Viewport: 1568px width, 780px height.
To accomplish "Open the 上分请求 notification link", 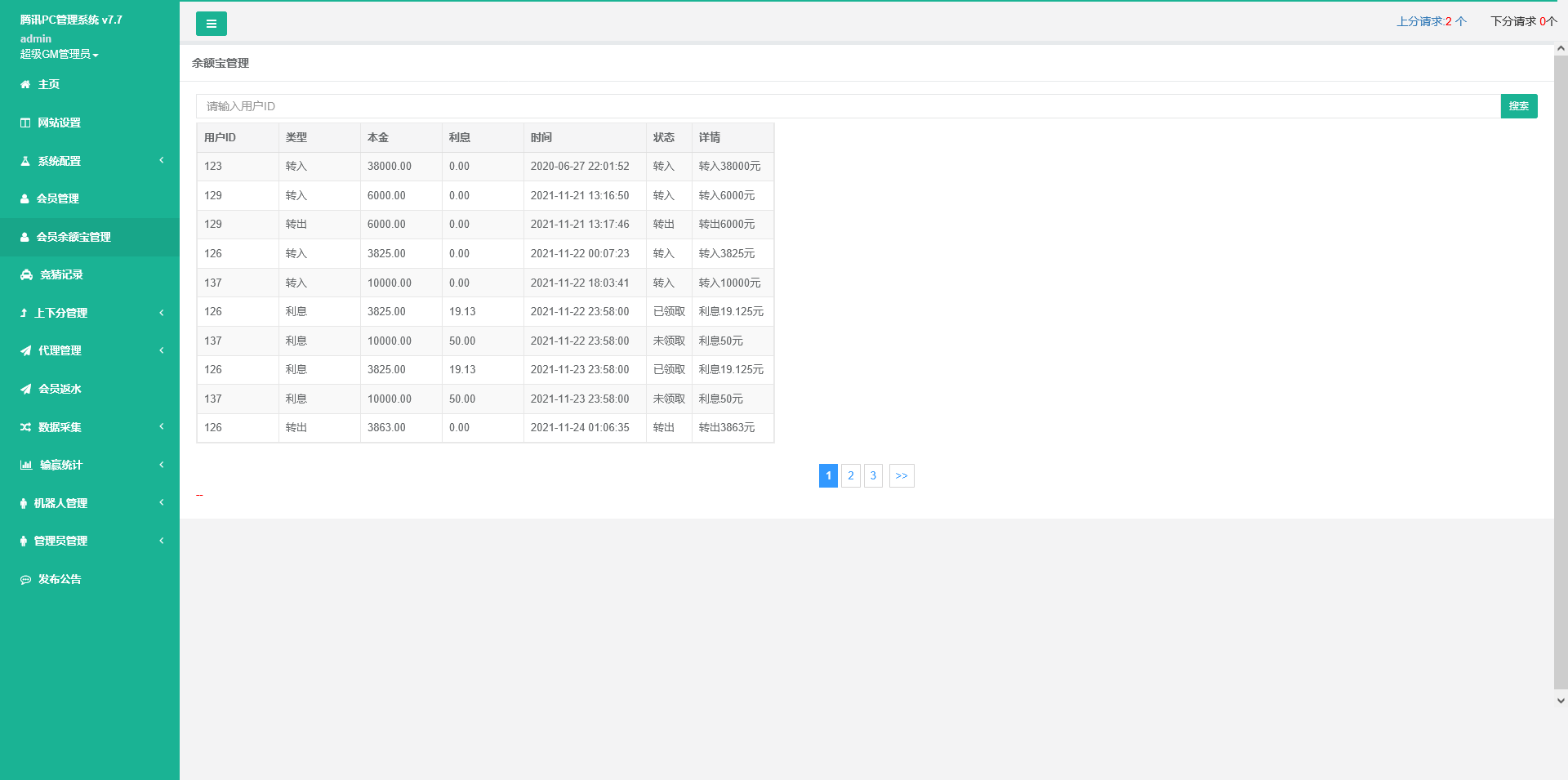I will 1432,21.
